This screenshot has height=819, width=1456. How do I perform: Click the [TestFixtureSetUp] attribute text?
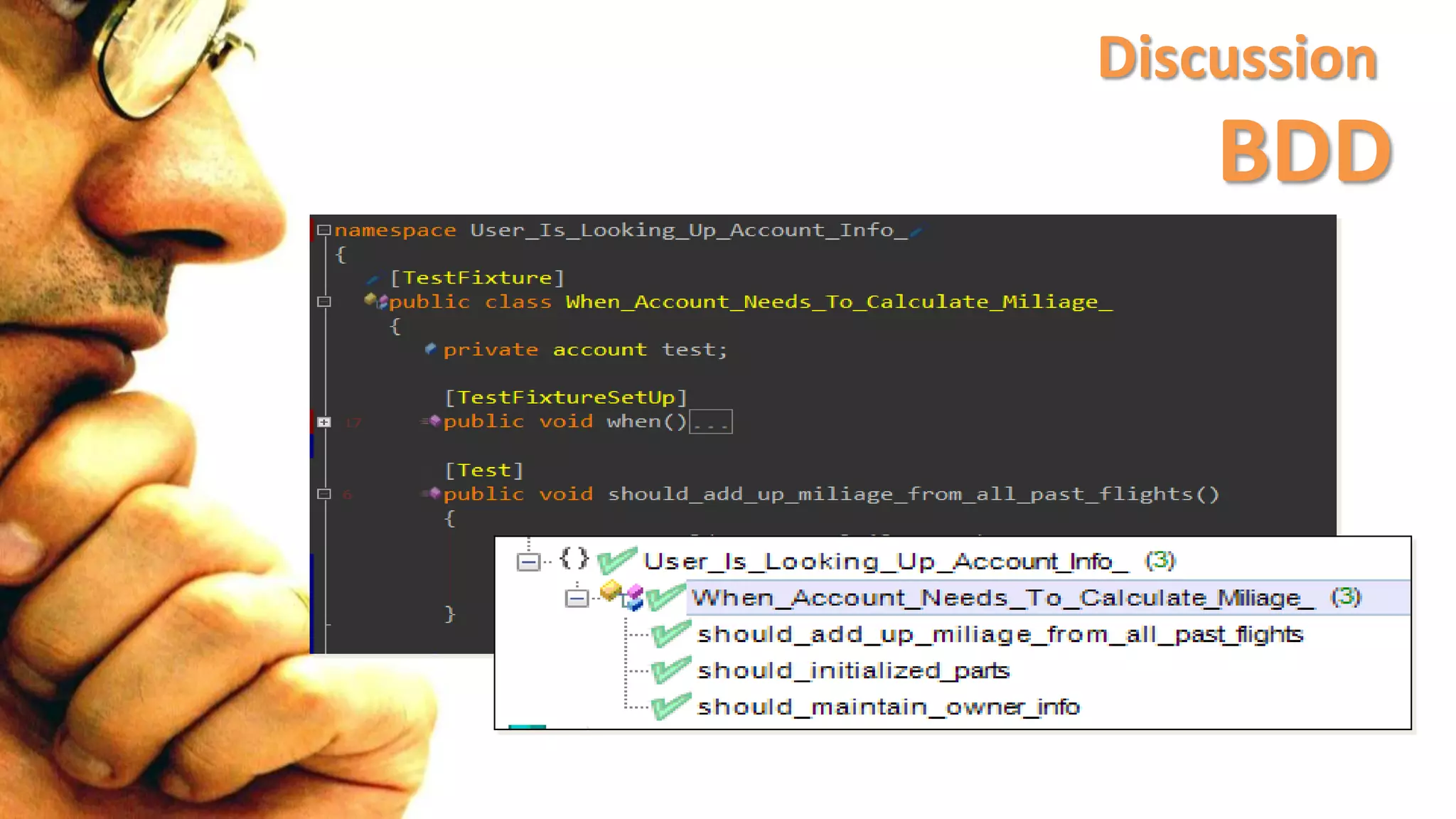(x=565, y=397)
